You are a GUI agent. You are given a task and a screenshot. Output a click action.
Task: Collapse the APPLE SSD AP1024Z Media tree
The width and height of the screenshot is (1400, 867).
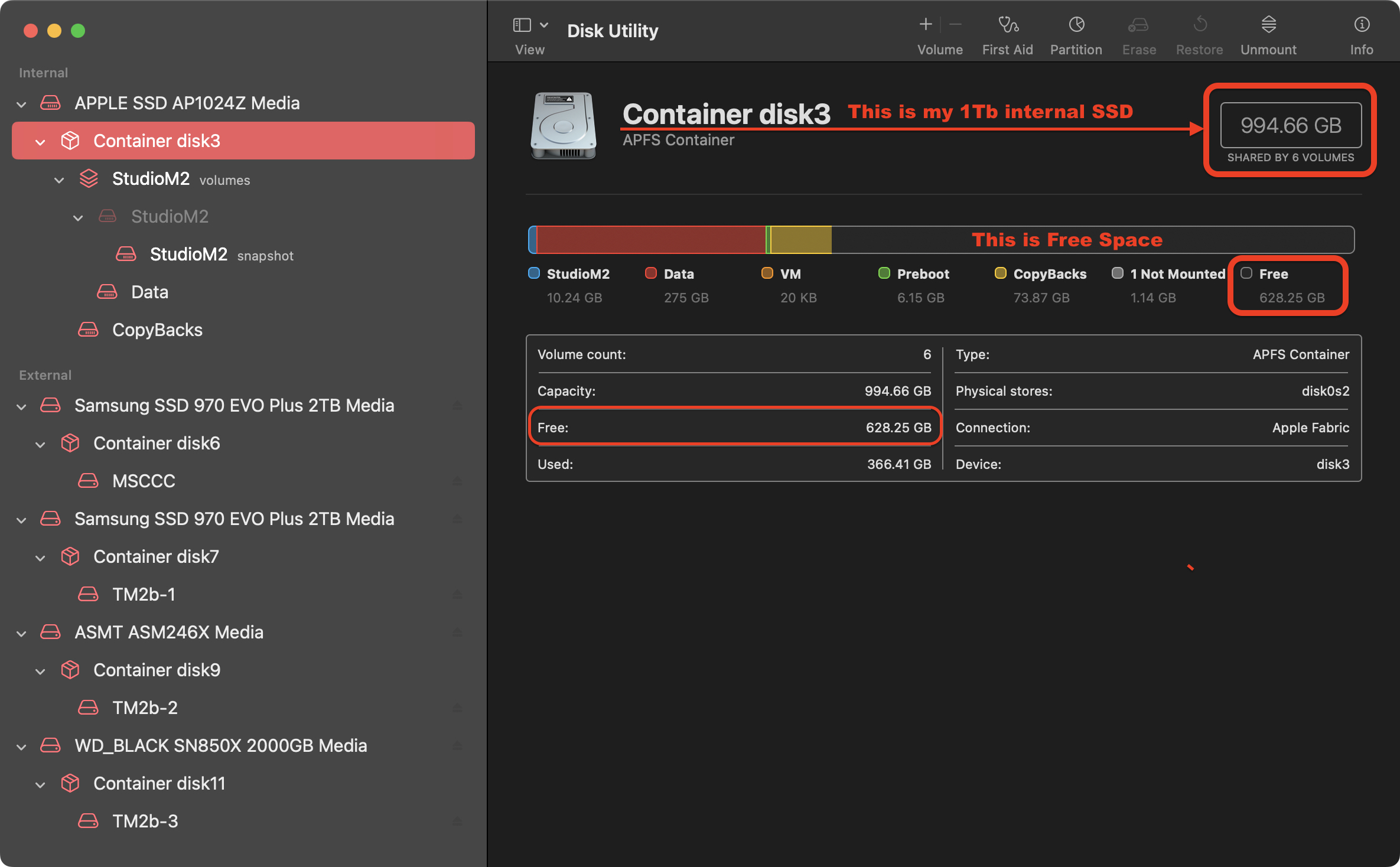pos(22,105)
